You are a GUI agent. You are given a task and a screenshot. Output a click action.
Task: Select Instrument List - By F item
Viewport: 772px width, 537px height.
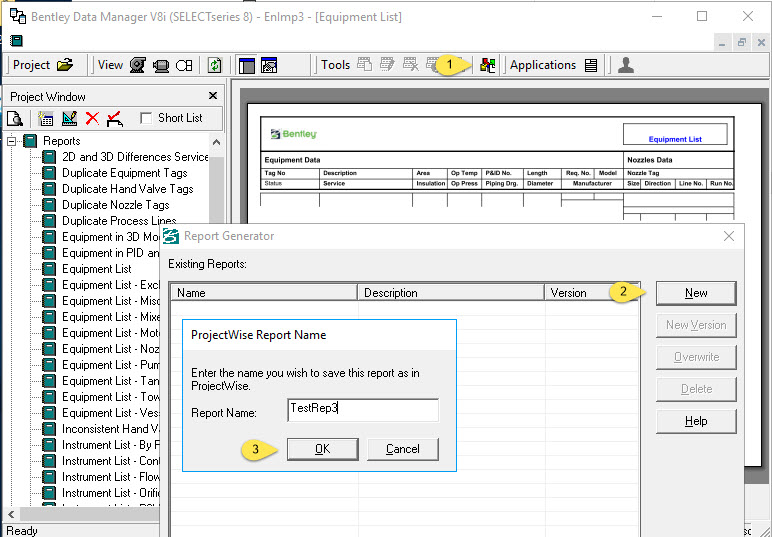point(110,445)
